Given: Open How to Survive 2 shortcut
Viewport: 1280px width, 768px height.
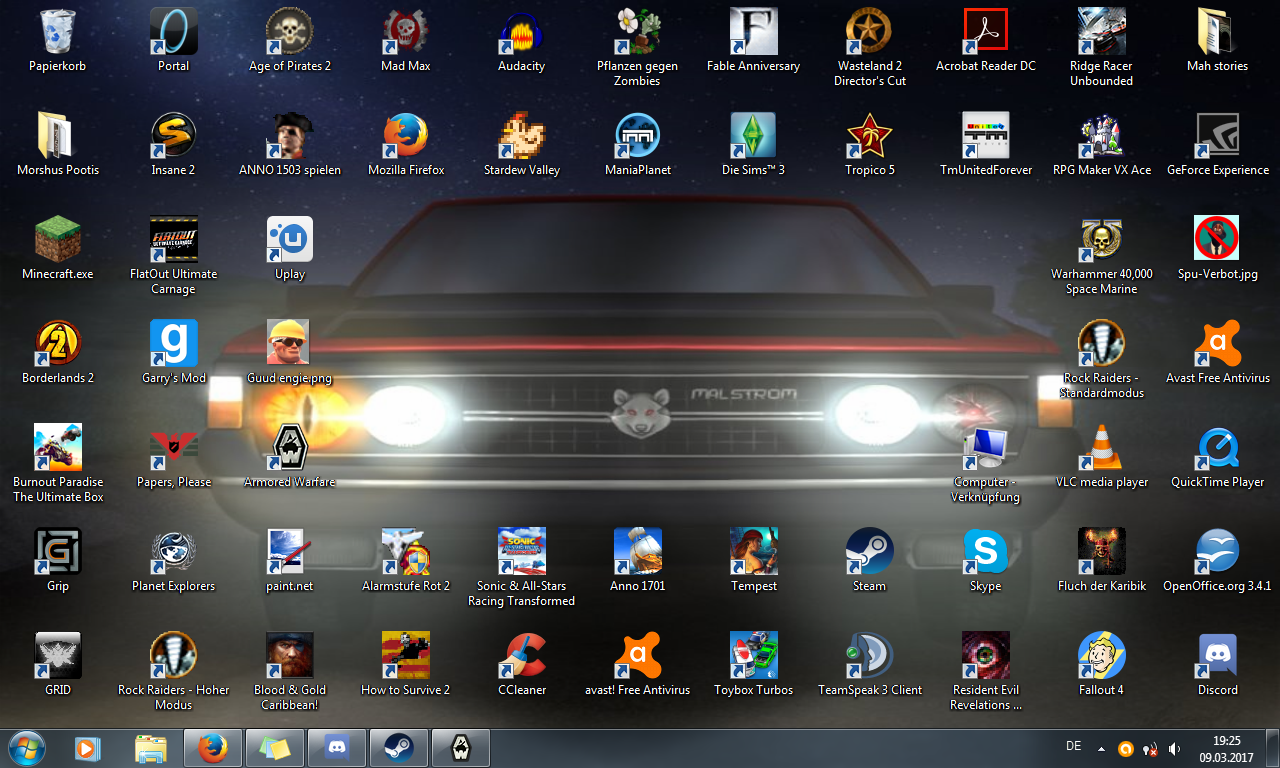Looking at the screenshot, I should 406,656.
